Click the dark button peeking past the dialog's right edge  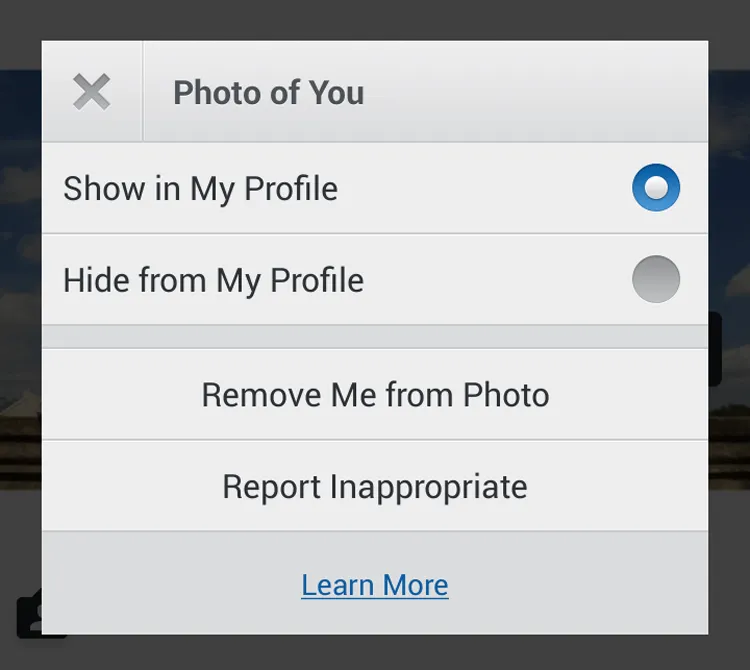(715, 349)
